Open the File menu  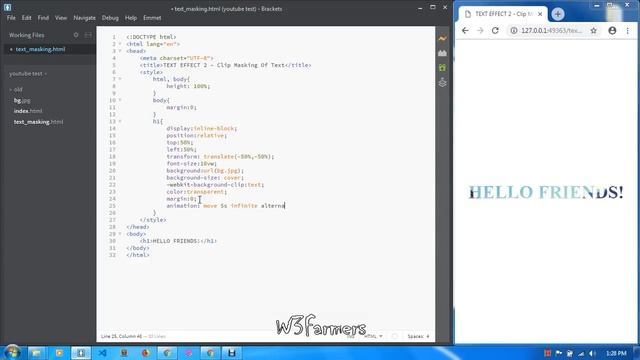[11, 18]
